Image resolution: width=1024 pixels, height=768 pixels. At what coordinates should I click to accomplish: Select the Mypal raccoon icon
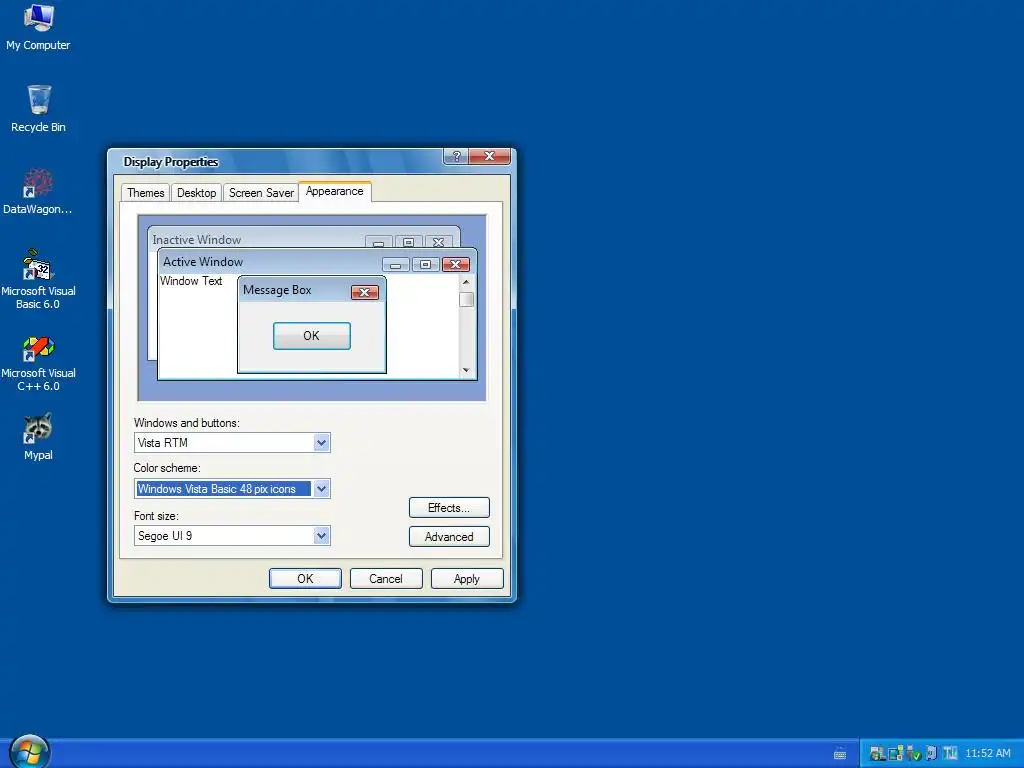click(x=38, y=437)
